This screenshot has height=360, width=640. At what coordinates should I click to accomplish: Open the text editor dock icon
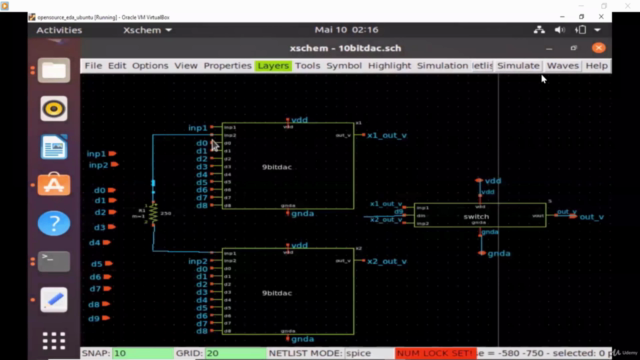[54, 300]
